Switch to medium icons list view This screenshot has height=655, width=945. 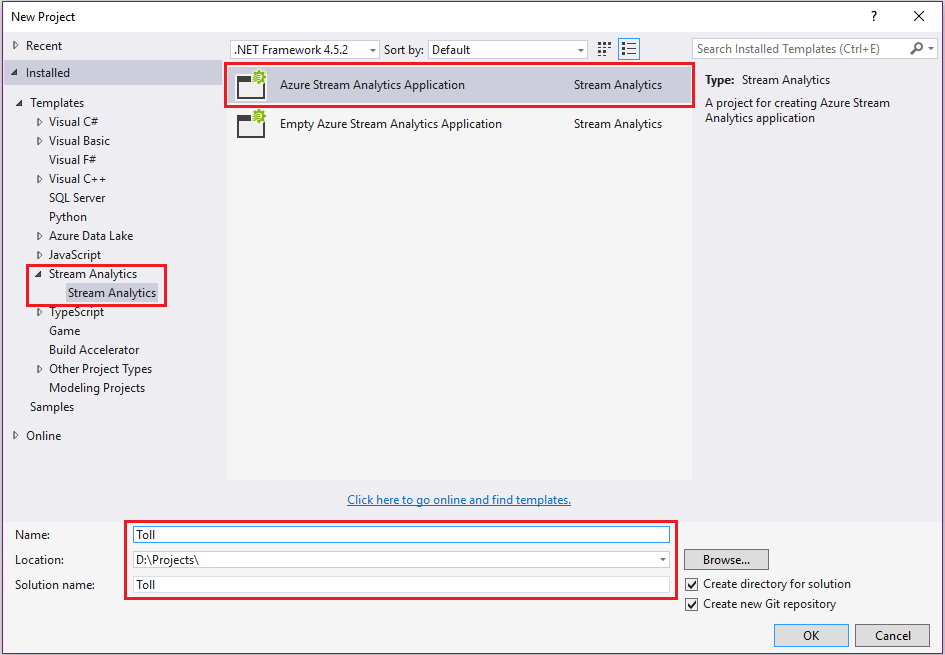(x=629, y=49)
